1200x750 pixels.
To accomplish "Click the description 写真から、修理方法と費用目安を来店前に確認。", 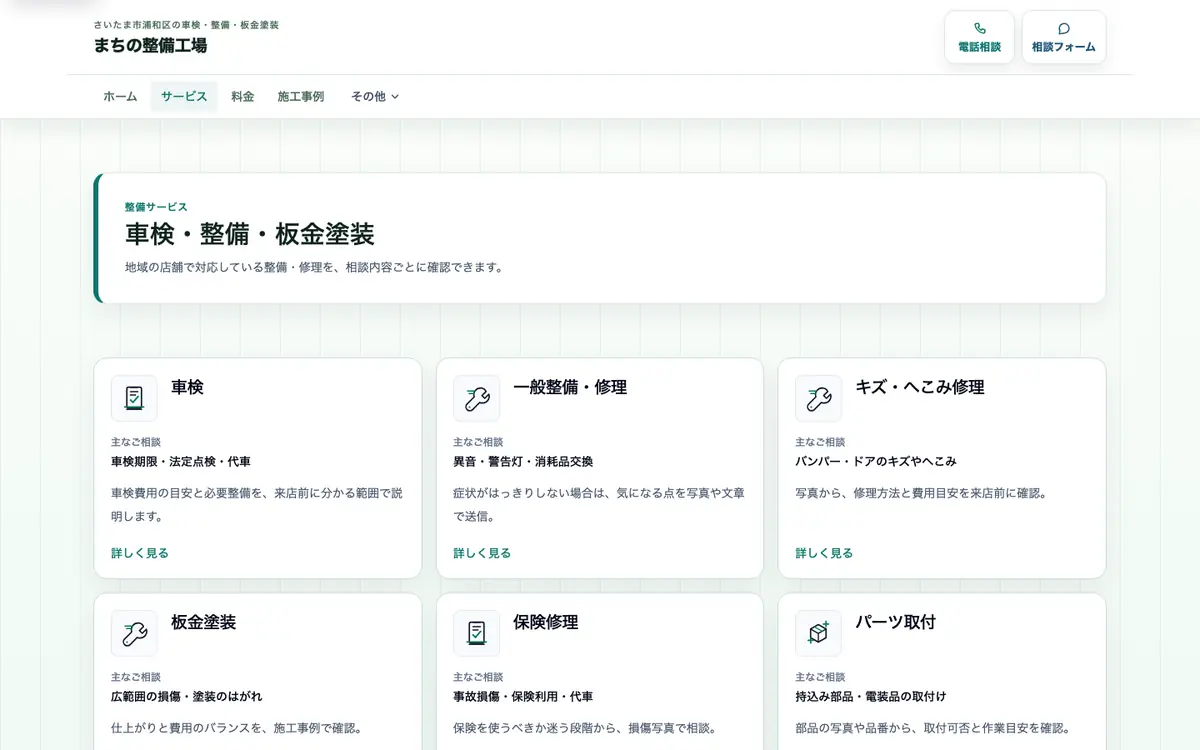I will (921, 493).
